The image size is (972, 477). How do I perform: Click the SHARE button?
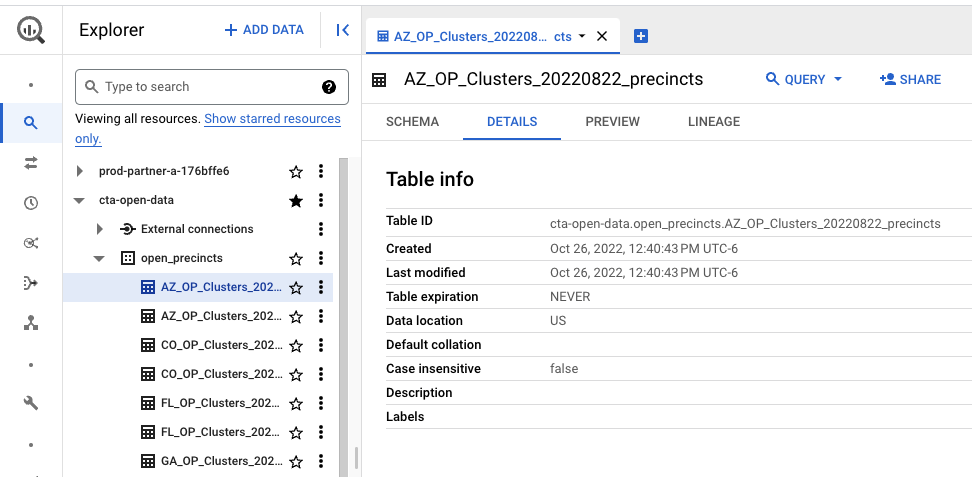911,79
